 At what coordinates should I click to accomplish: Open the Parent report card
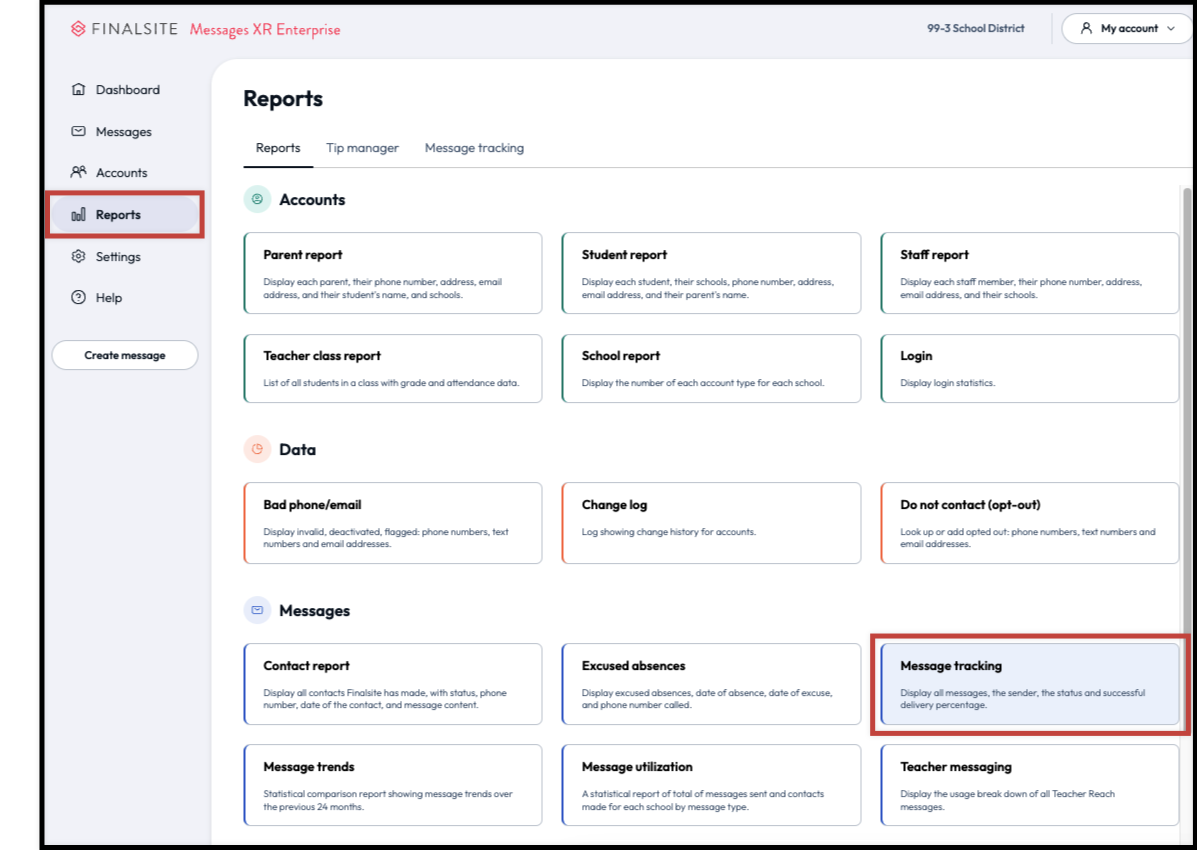pos(393,273)
